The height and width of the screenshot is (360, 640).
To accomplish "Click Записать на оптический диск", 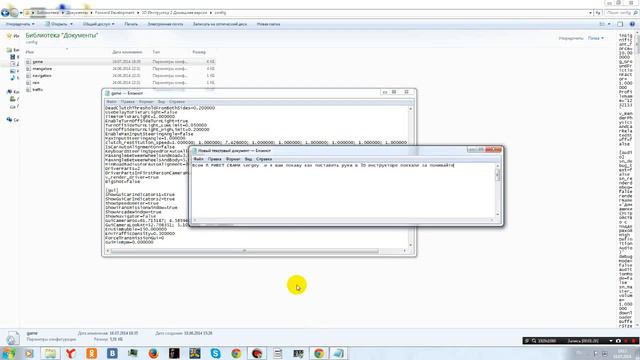I will [x=220, y=24].
